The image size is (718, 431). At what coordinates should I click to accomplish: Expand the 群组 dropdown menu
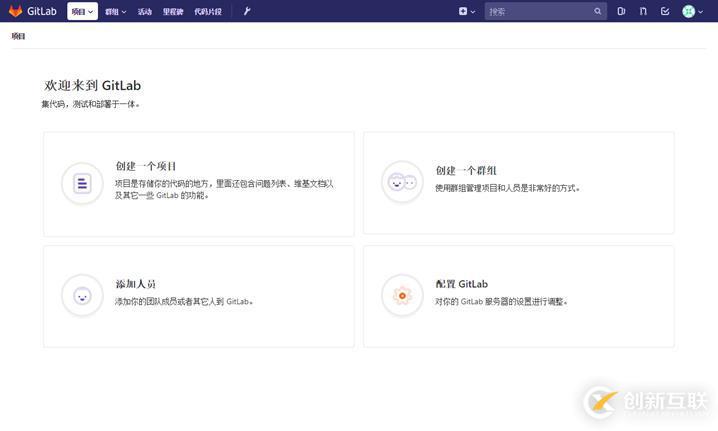115,11
